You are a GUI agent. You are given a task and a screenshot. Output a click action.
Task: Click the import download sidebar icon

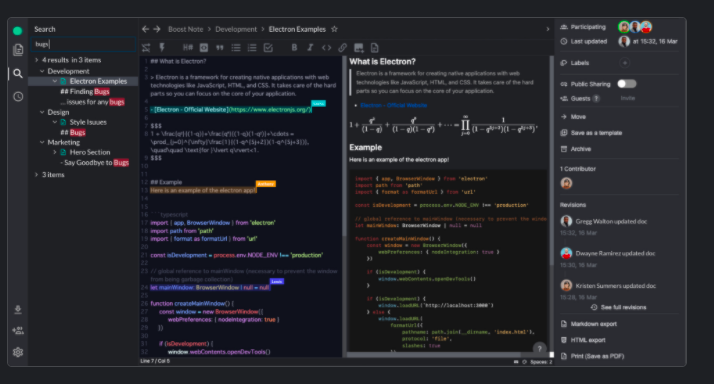pyautogui.click(x=18, y=310)
